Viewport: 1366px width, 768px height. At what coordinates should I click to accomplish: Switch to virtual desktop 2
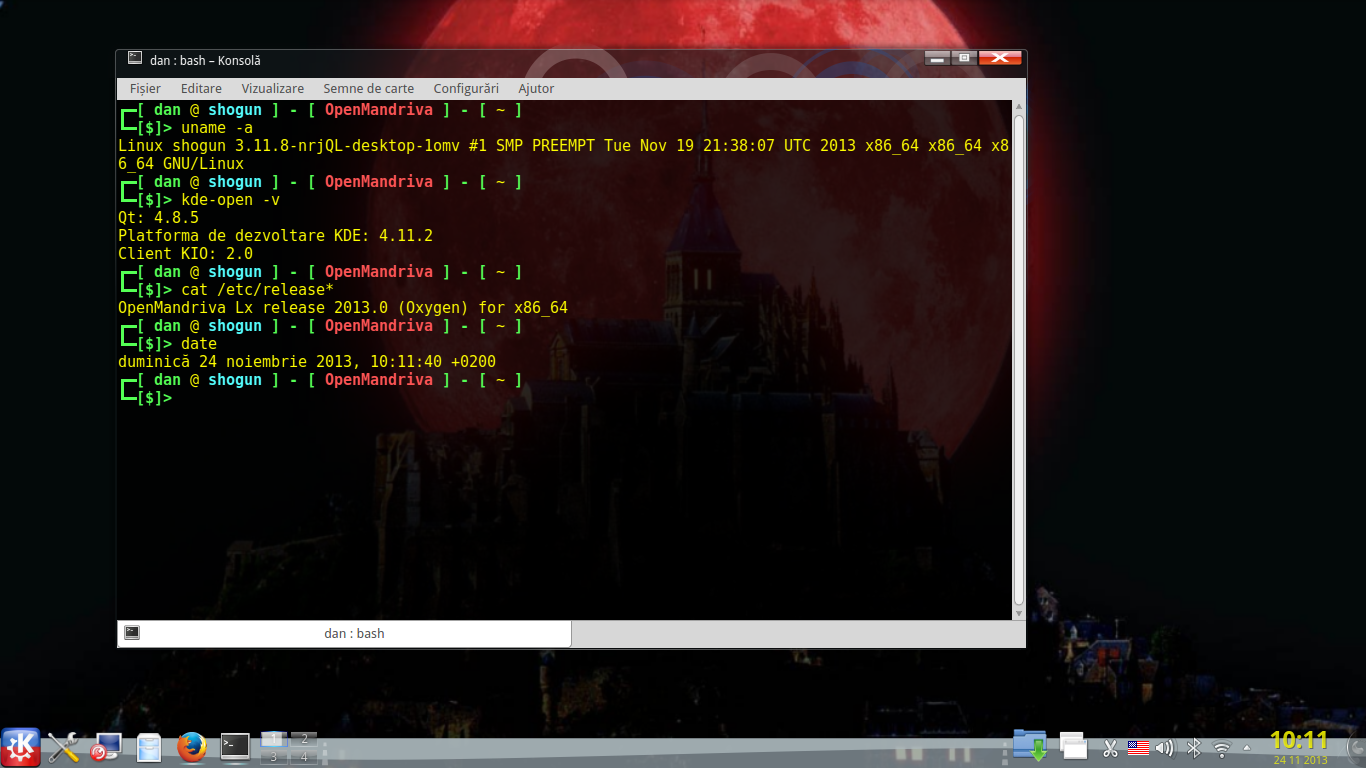tap(303, 739)
